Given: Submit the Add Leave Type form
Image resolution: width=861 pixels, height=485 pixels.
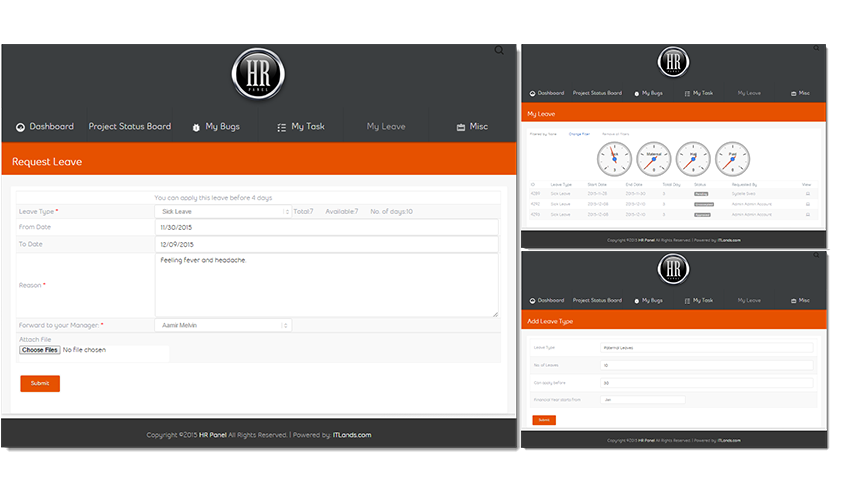Looking at the screenshot, I should (544, 420).
